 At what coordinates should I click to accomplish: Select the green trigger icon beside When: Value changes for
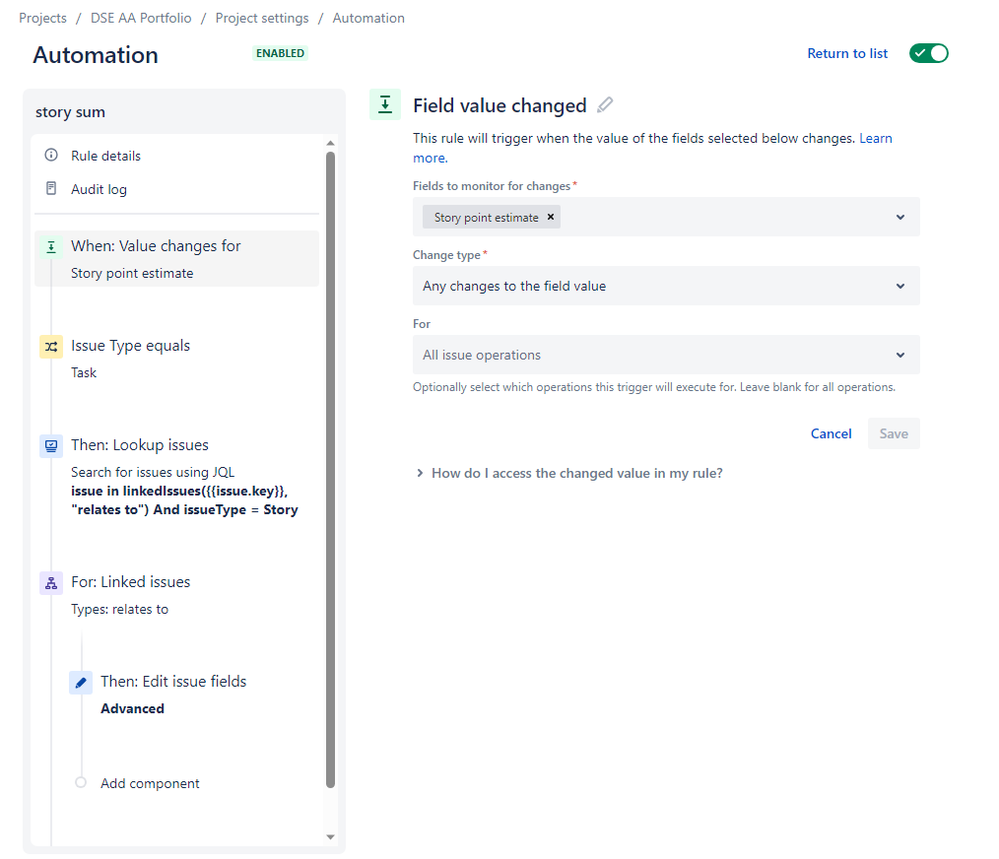pyautogui.click(x=51, y=247)
